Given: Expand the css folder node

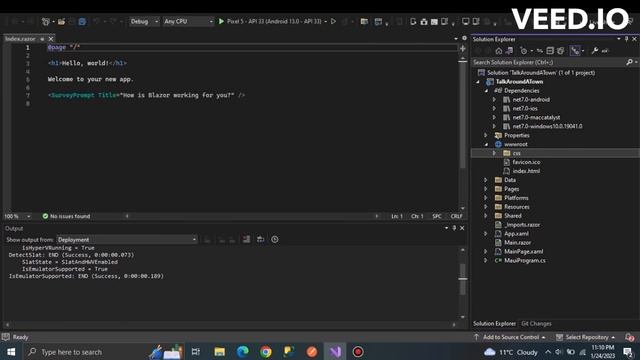Looking at the screenshot, I should pyautogui.click(x=494, y=153).
